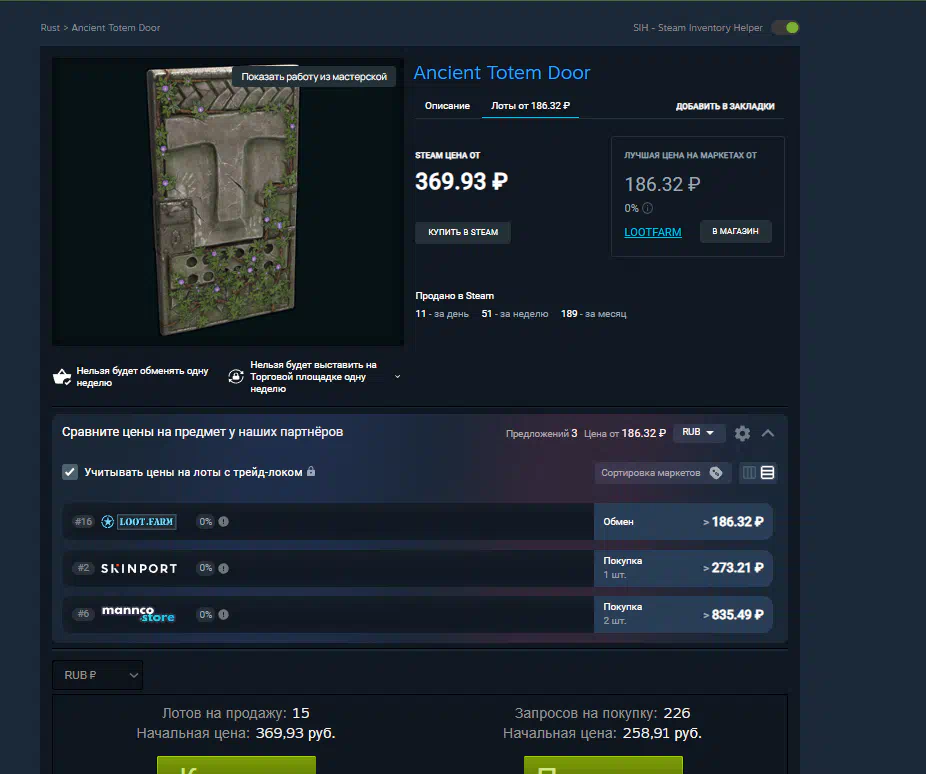
Task: Add item to bookmarks with ДОБАВИТЬ В ЗАКЛАДКИ
Action: click(725, 106)
